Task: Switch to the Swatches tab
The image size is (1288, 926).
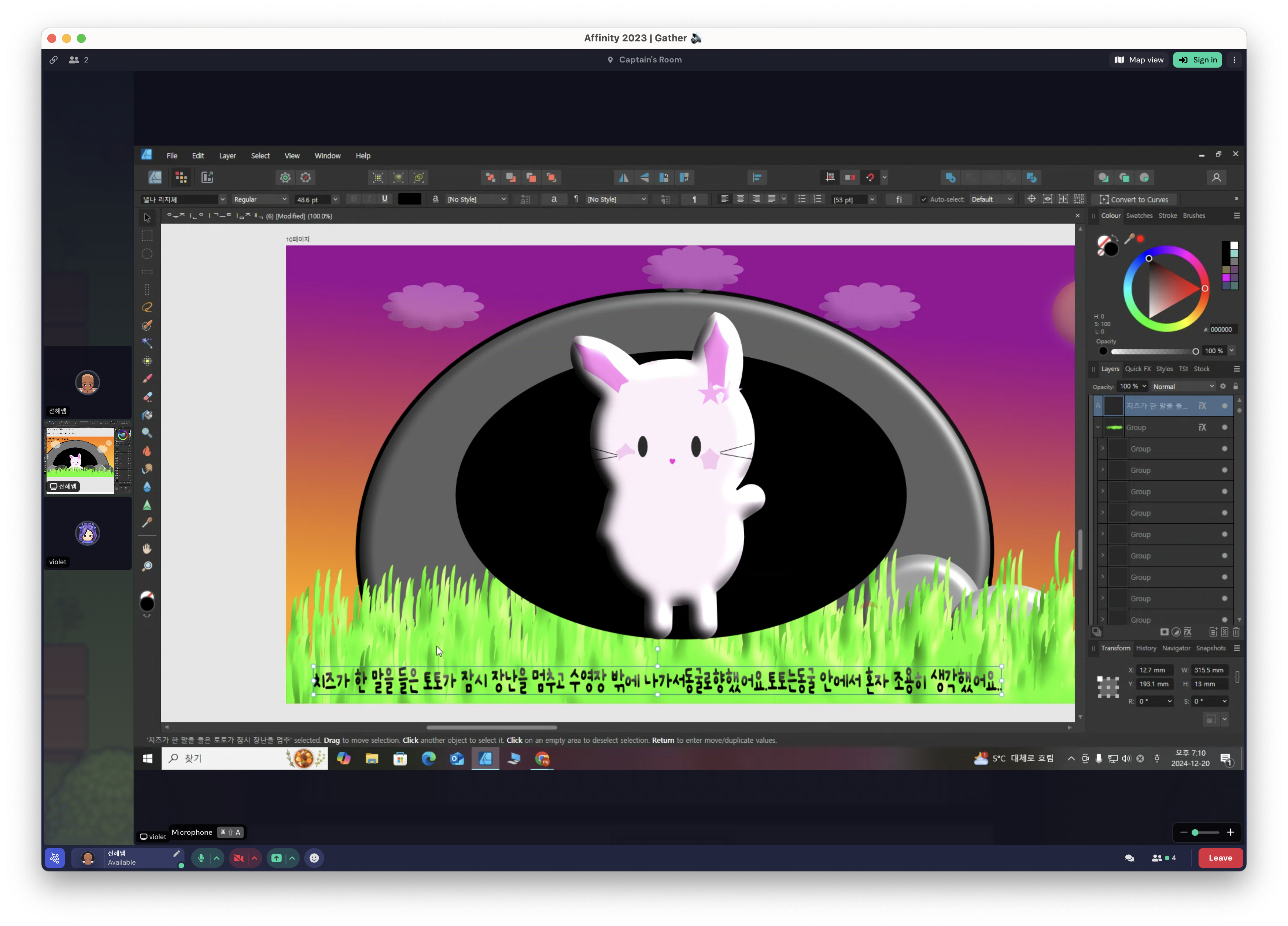Action: 1139,216
